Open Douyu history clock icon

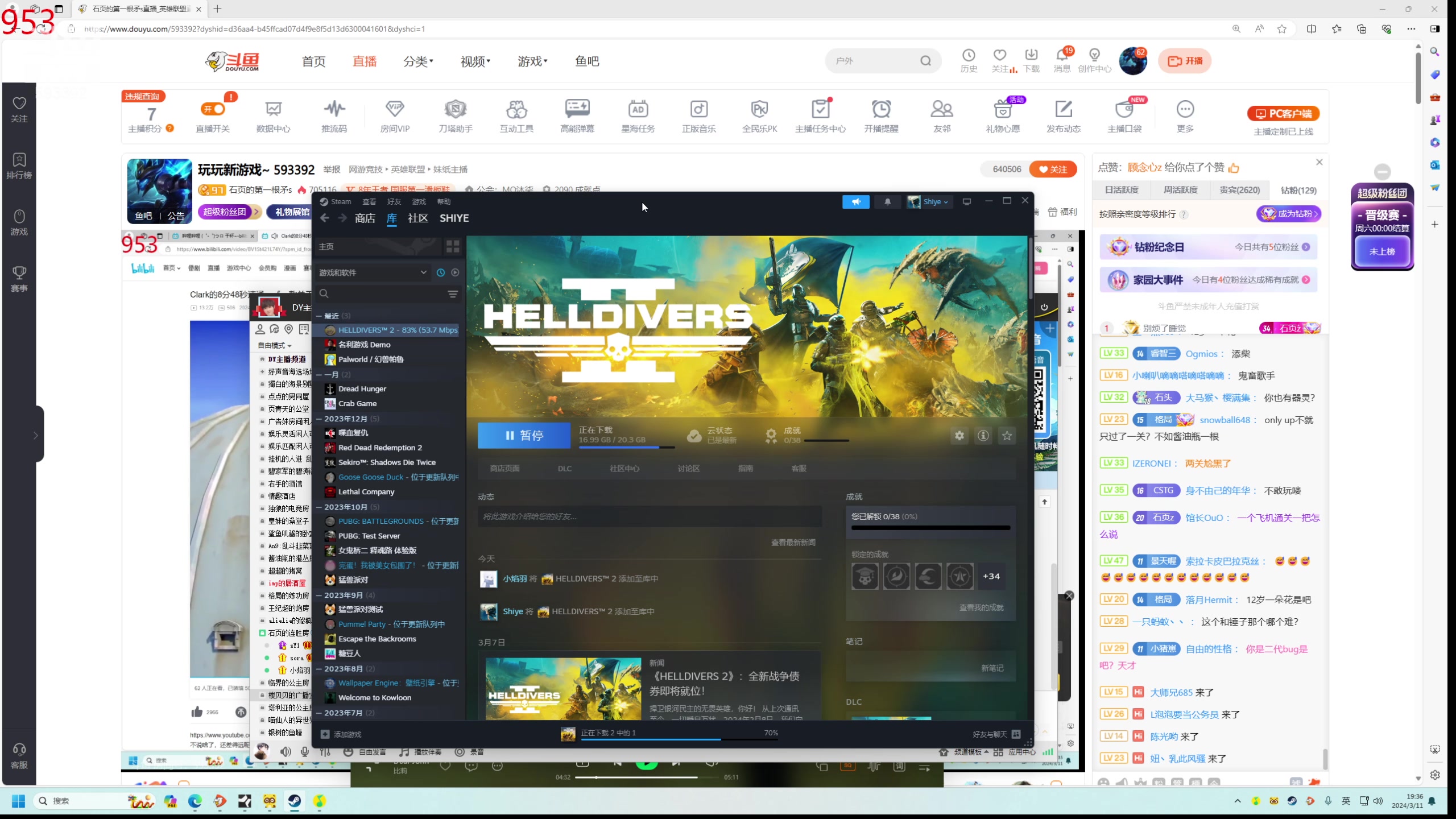969,55
